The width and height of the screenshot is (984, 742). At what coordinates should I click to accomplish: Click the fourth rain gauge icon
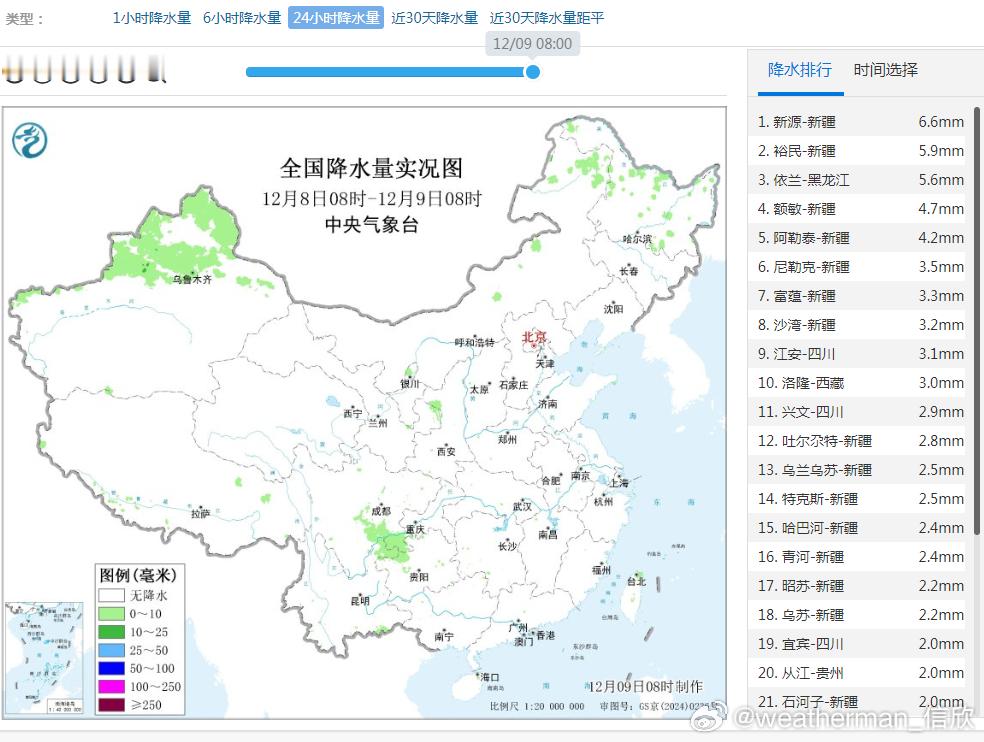(x=97, y=72)
